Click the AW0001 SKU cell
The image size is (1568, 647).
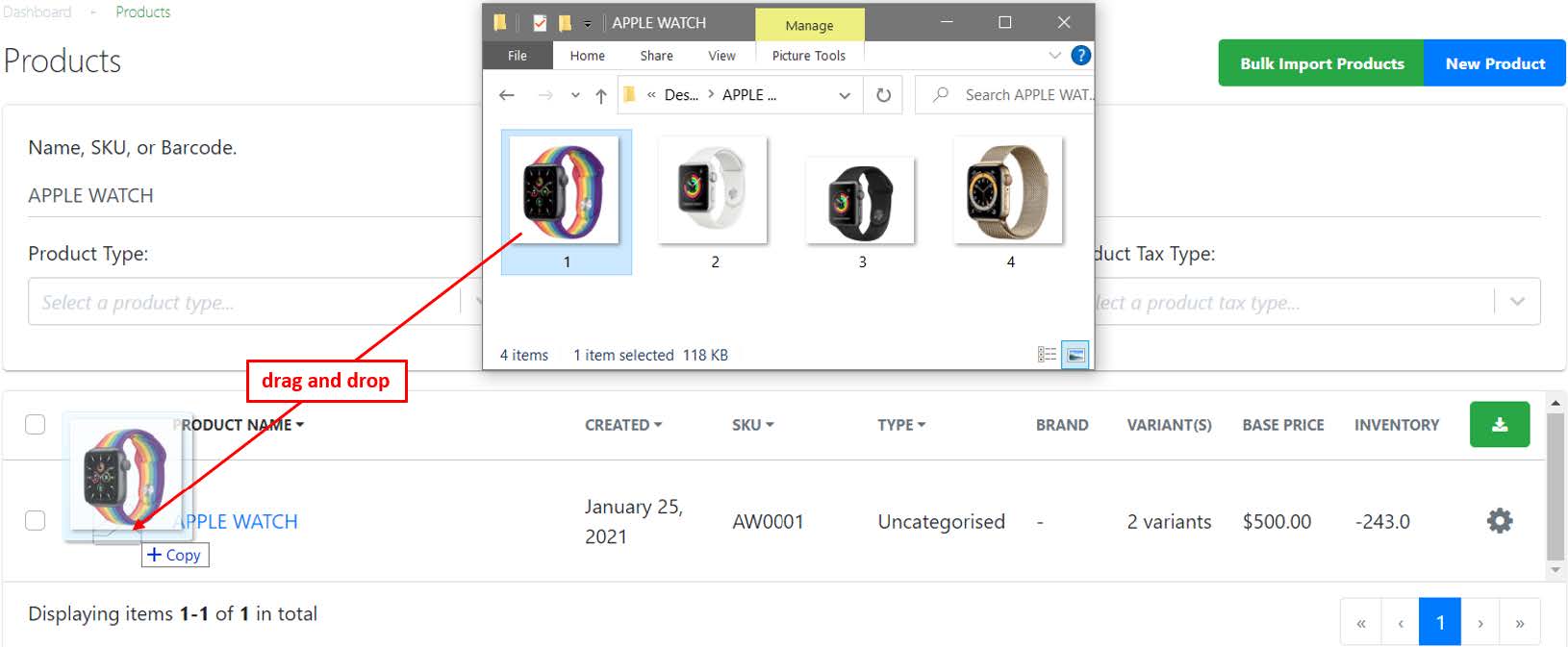pos(768,522)
